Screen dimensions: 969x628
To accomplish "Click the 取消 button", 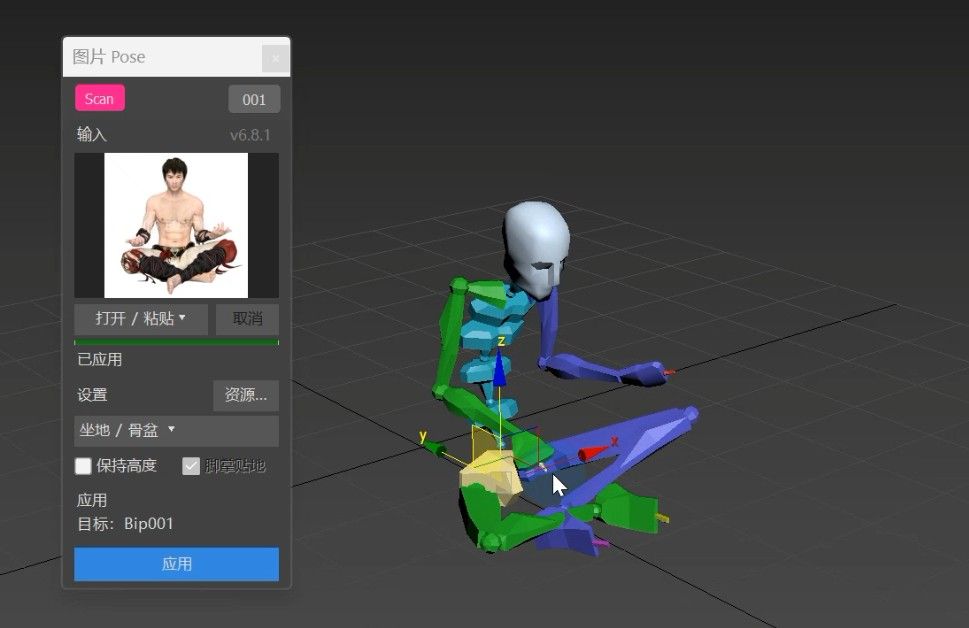I will pos(247,318).
